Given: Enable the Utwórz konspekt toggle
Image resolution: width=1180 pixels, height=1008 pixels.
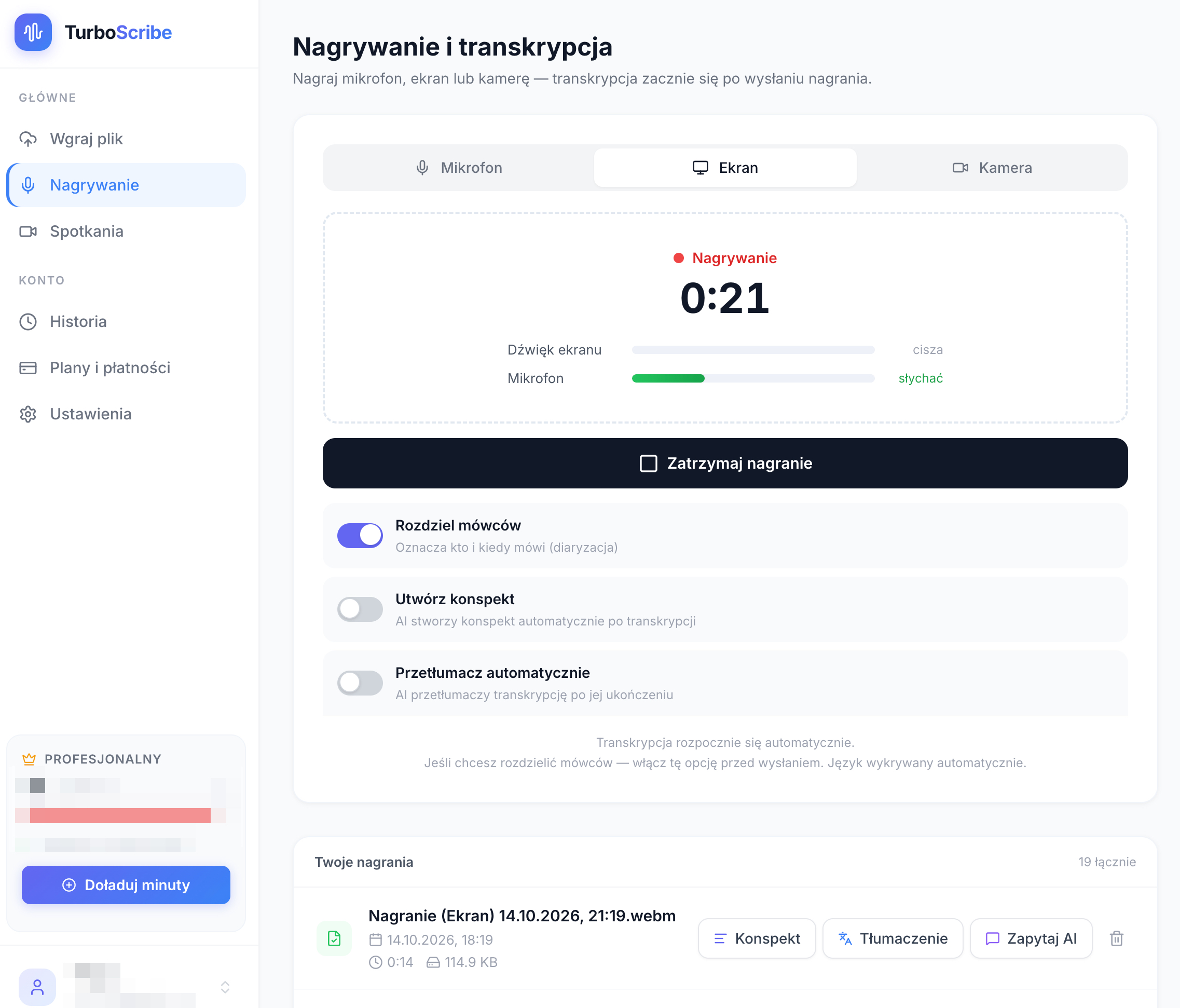Looking at the screenshot, I should pyautogui.click(x=360, y=610).
